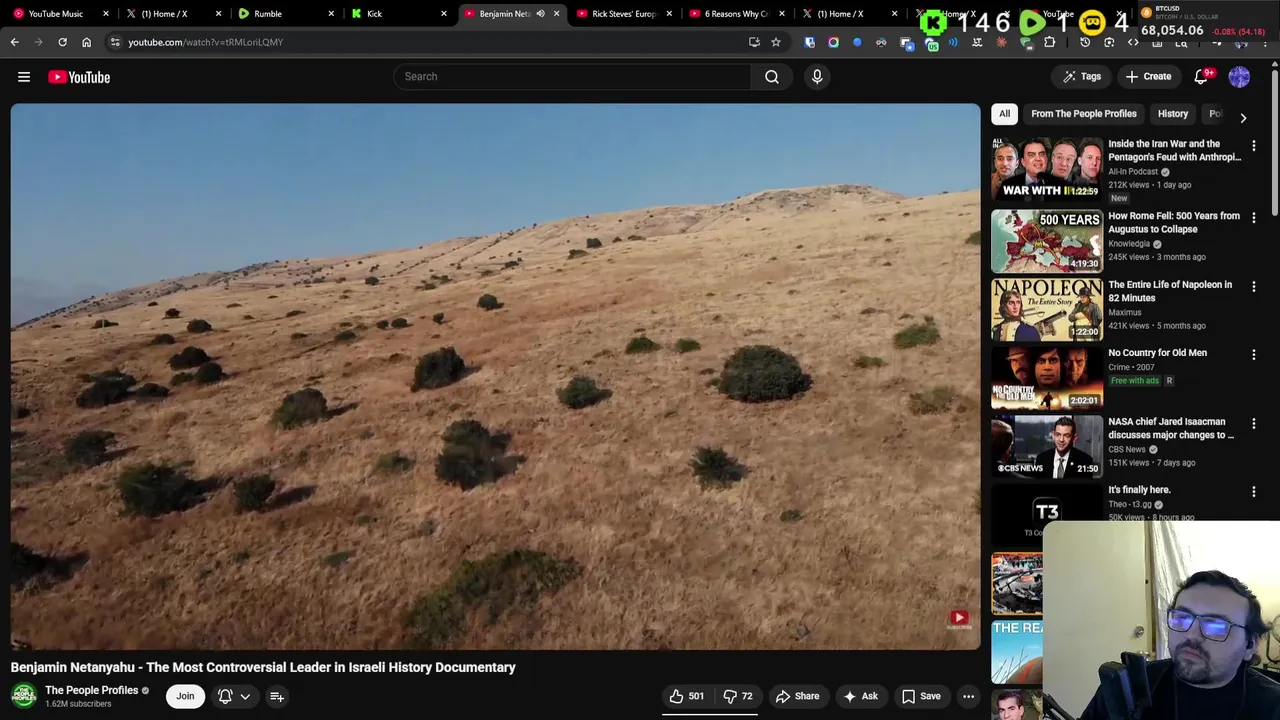Bookmark this page with star icon
This screenshot has height=720, width=1280.
pos(775,42)
